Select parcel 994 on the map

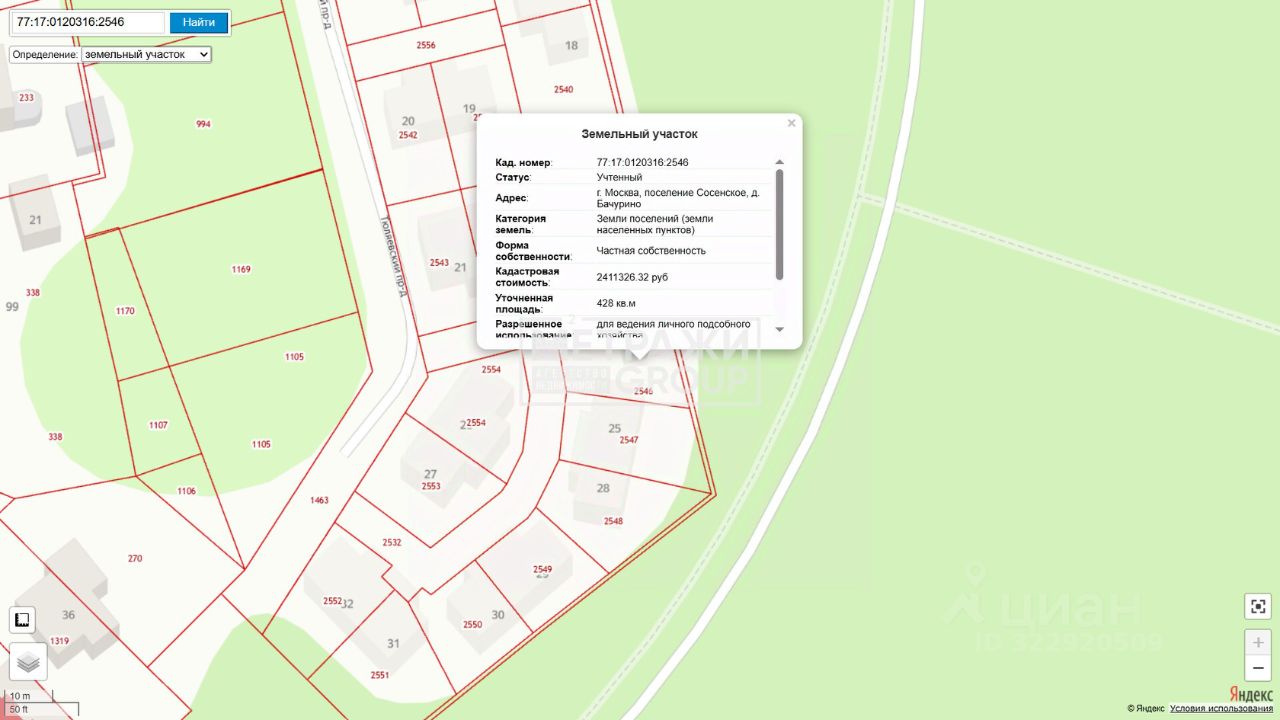coord(204,124)
